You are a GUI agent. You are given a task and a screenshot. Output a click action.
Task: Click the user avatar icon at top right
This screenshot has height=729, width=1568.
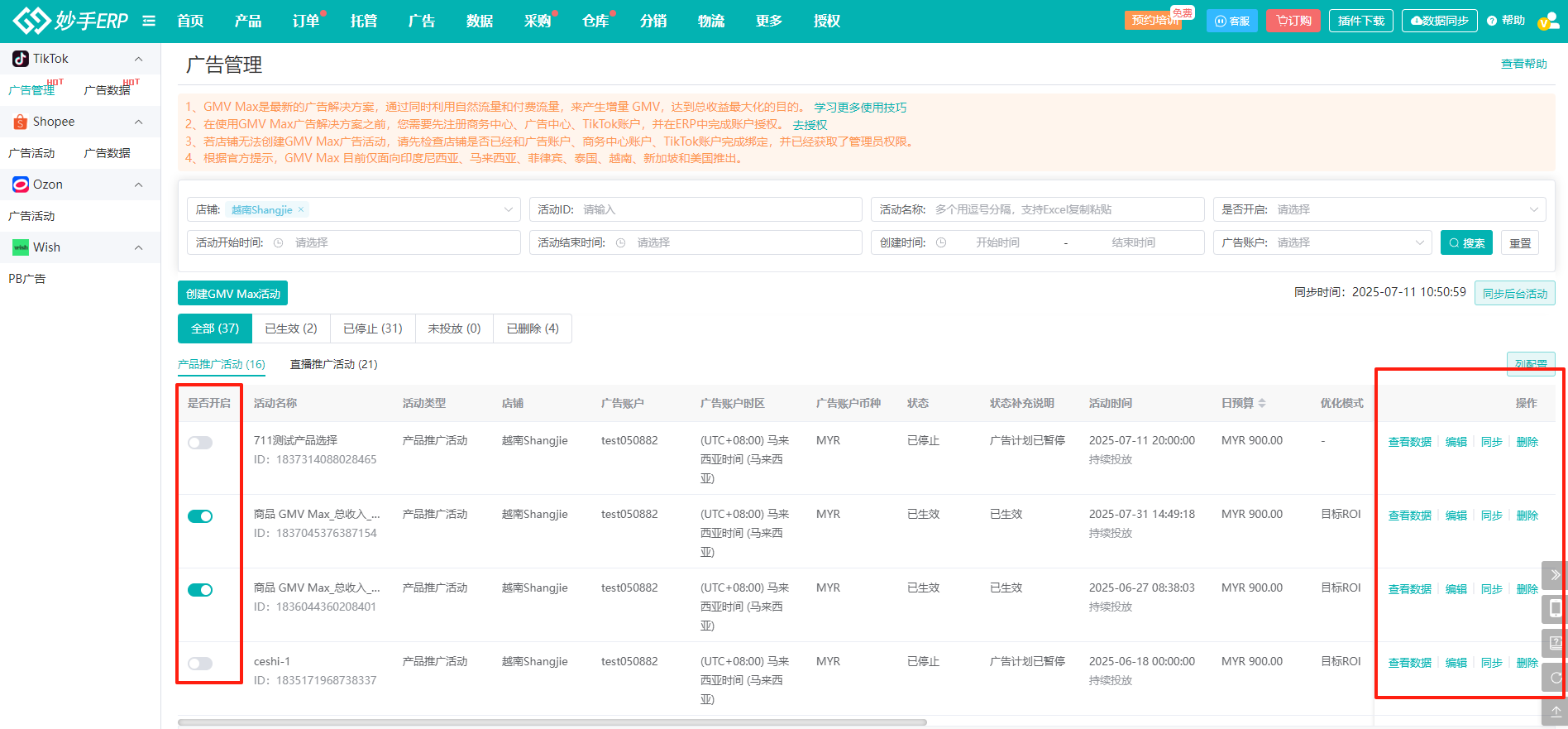coord(1547,21)
